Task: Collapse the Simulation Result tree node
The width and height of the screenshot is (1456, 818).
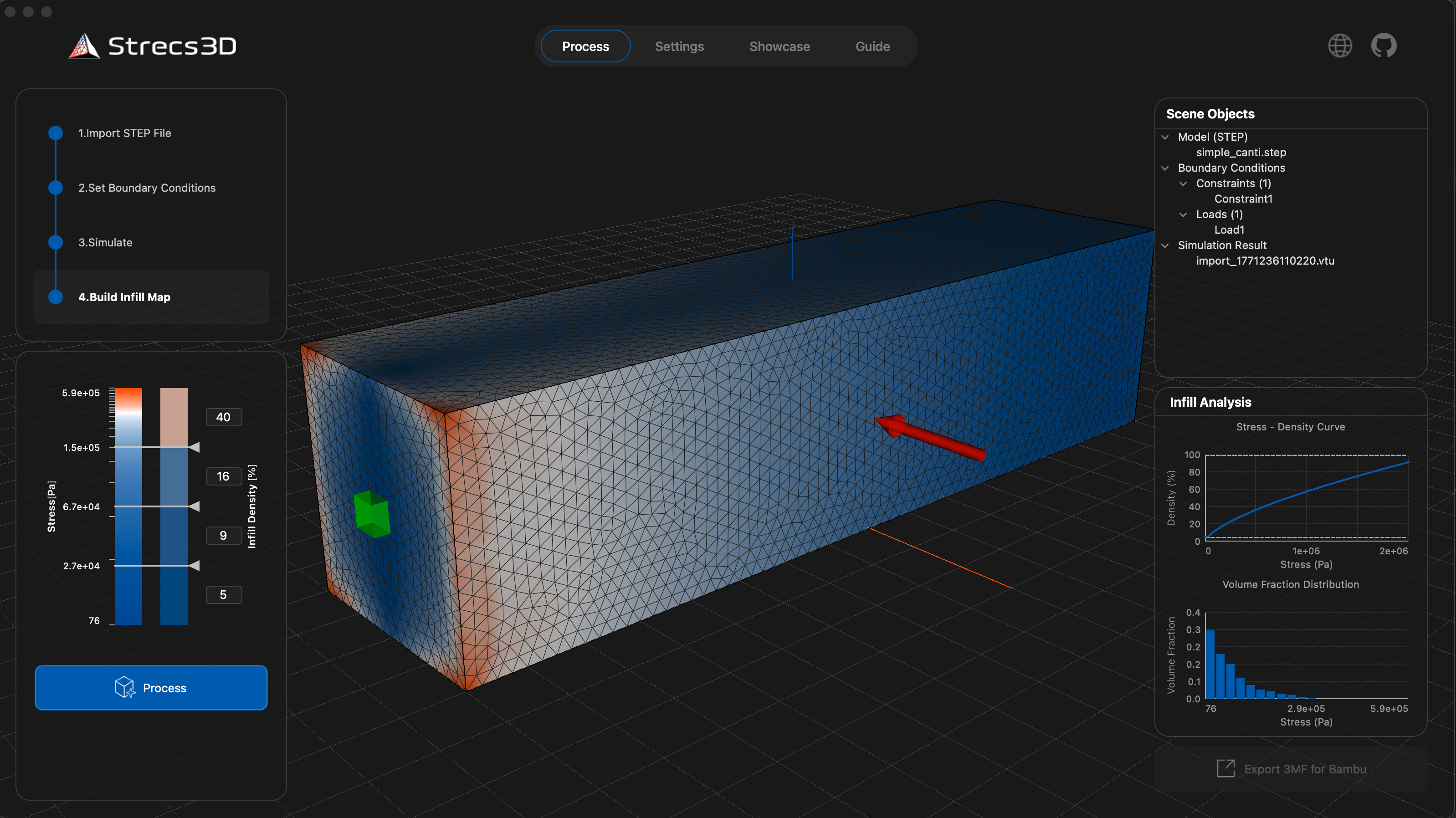Action: coord(1166,245)
